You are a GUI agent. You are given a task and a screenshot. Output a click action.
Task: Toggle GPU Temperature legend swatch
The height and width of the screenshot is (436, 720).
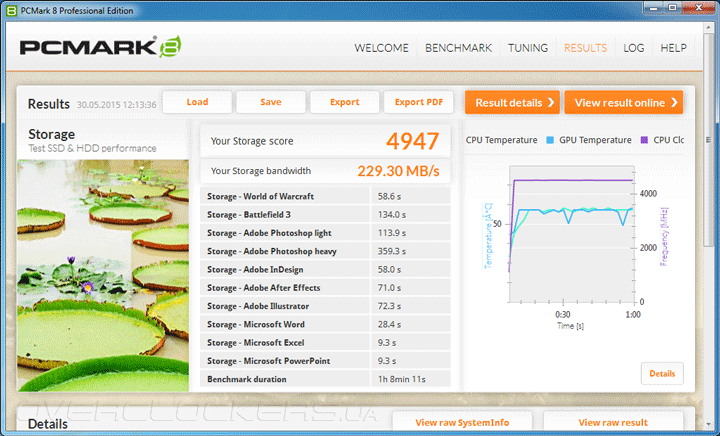pyautogui.click(x=550, y=140)
